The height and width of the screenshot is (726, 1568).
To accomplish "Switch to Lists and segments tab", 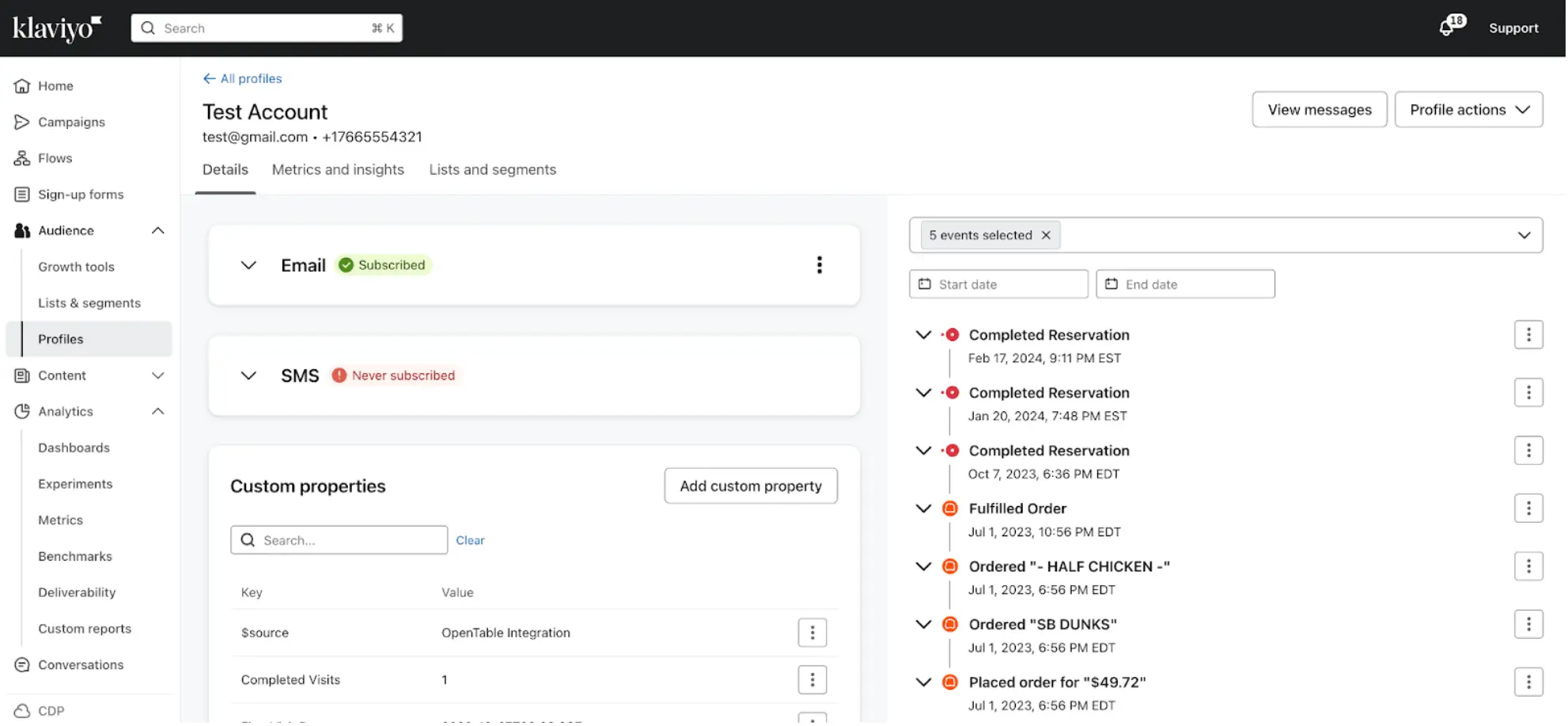I will coord(492,170).
